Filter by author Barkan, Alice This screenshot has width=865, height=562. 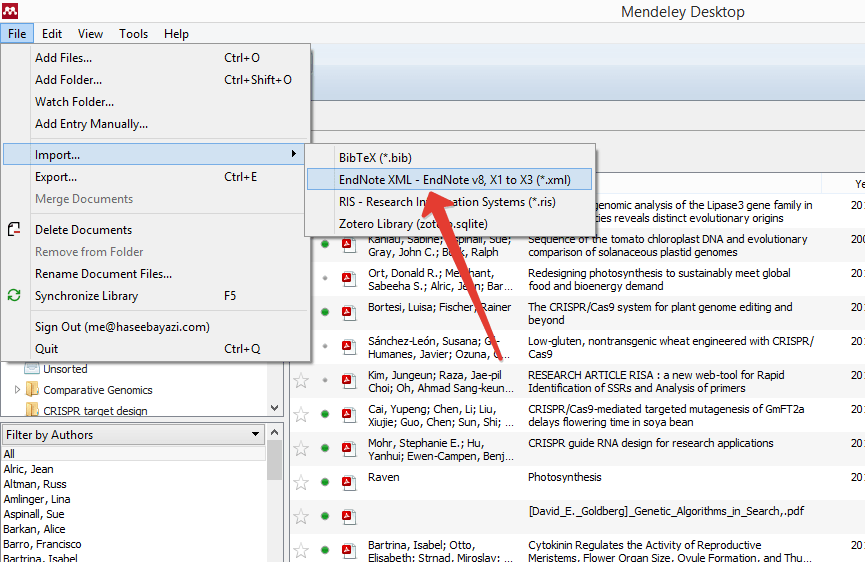34,529
